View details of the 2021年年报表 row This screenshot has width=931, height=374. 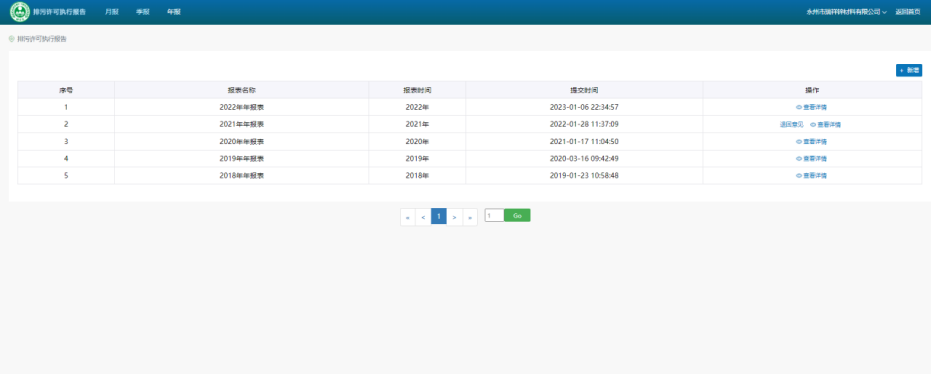coord(825,125)
